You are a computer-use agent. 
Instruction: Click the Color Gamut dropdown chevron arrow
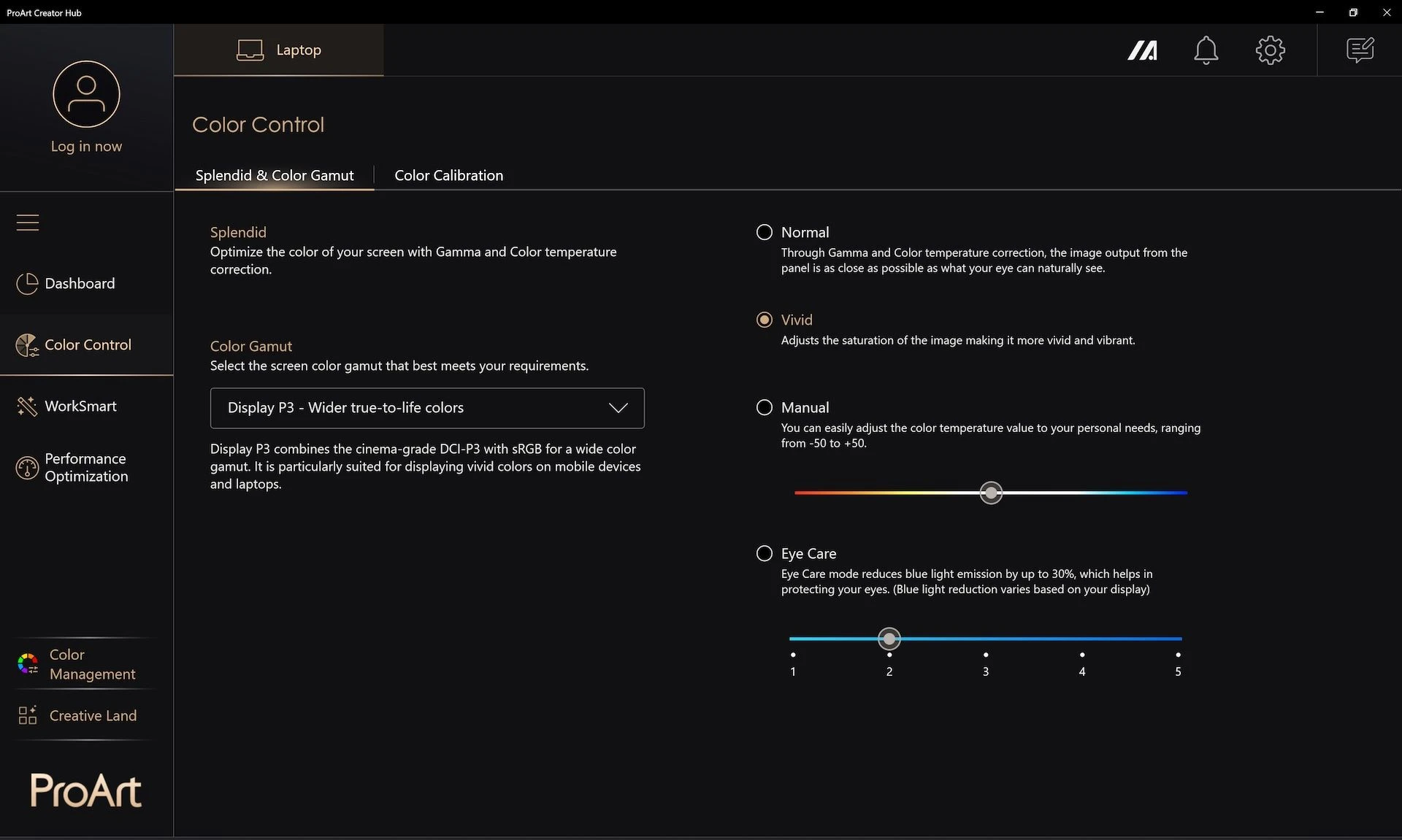click(x=618, y=408)
